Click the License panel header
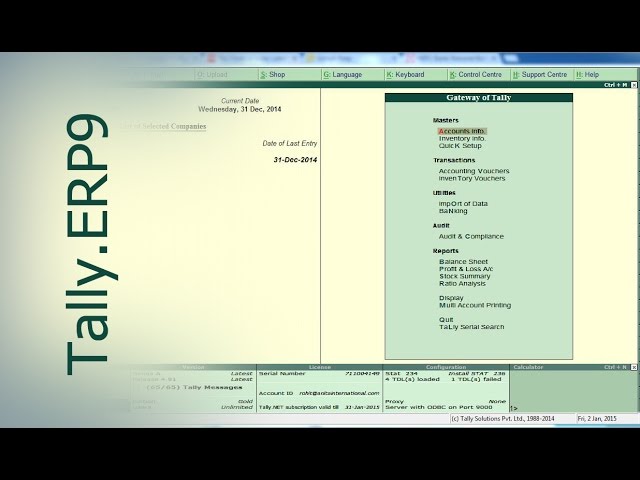The width and height of the screenshot is (640, 480). coord(320,367)
